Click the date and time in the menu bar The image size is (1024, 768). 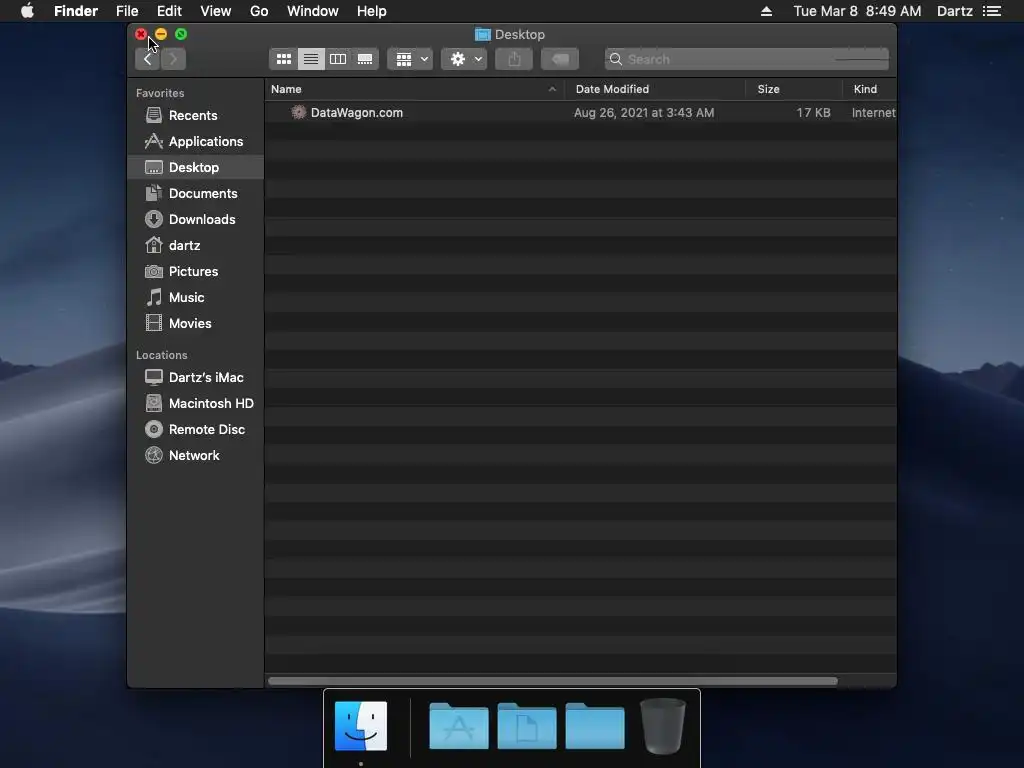pyautogui.click(x=857, y=11)
